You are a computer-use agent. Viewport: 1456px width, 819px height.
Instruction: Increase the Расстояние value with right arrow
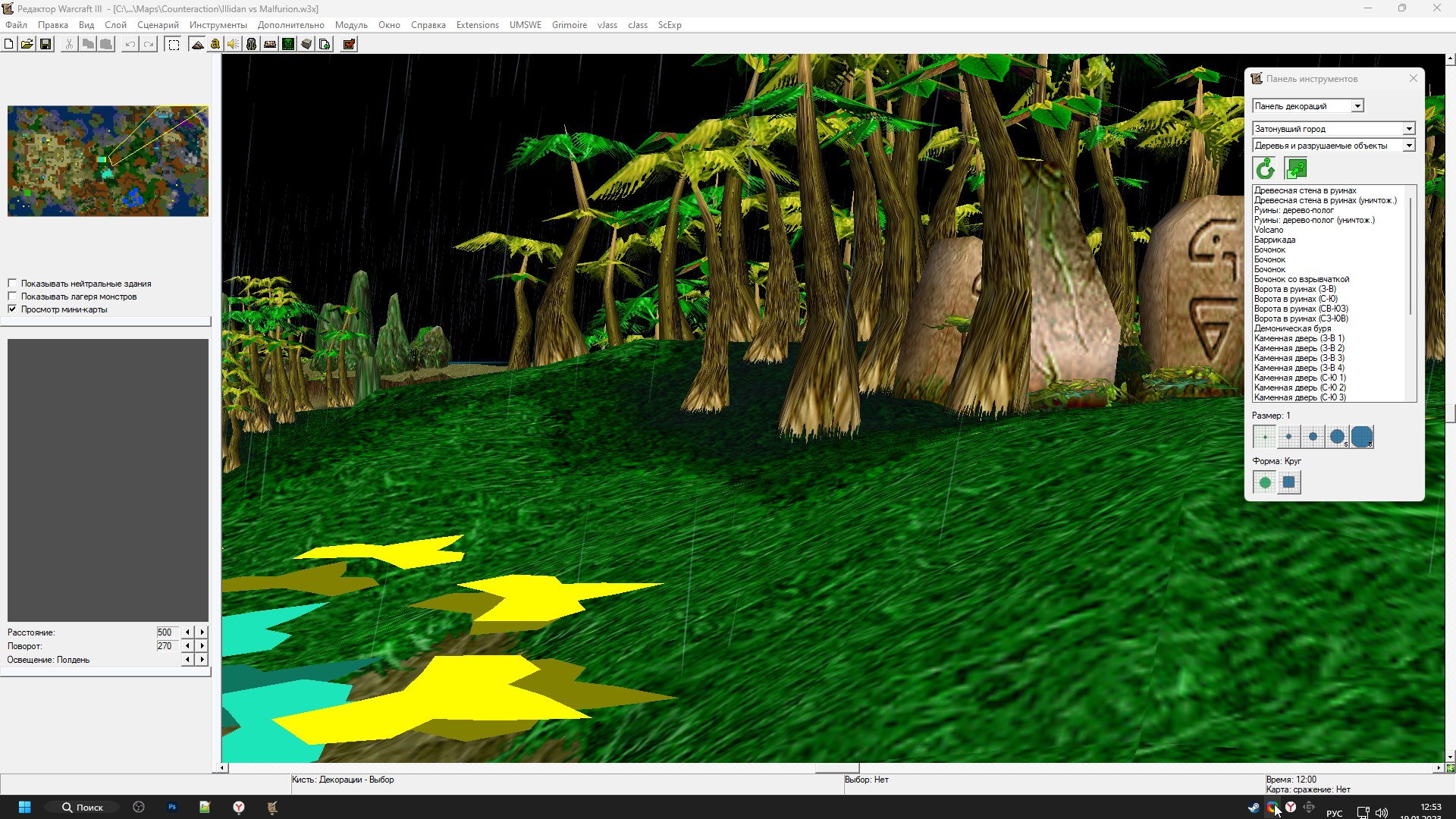tap(202, 632)
